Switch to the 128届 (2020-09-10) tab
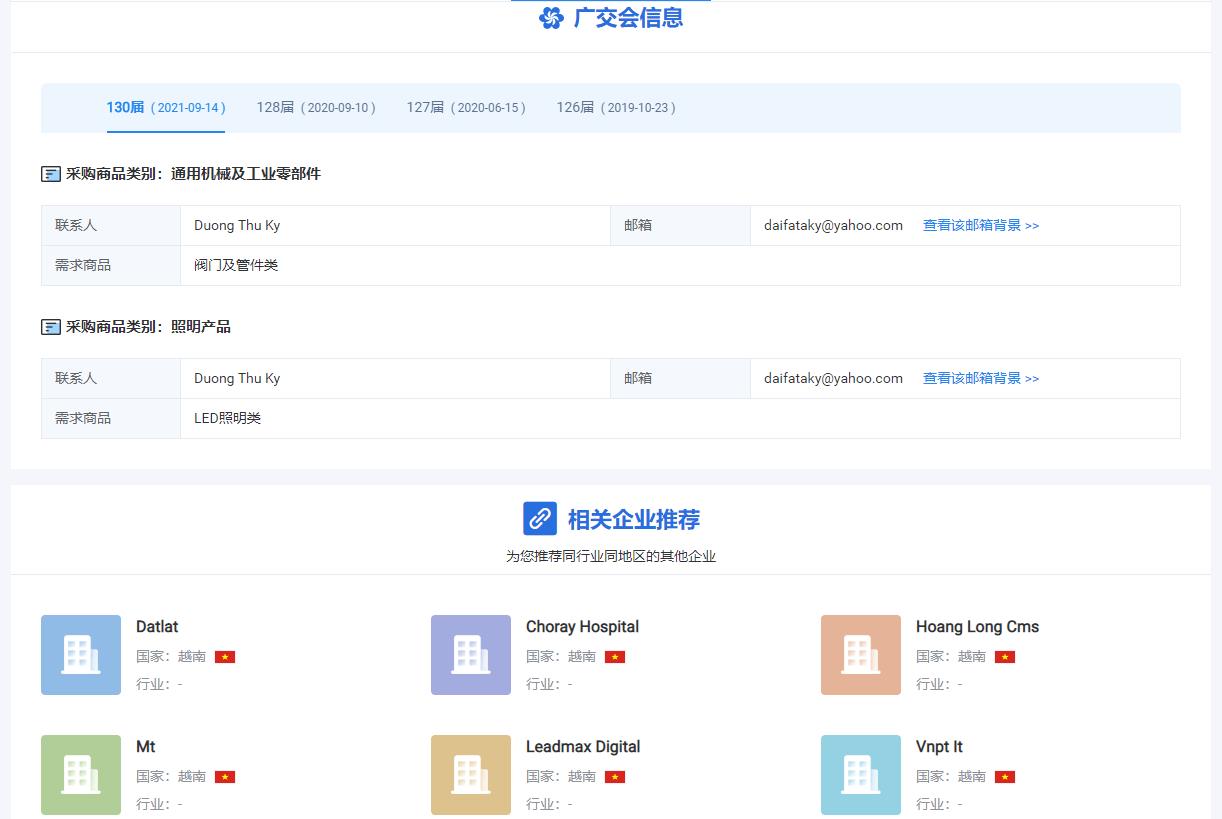The height and width of the screenshot is (819, 1222). [316, 107]
